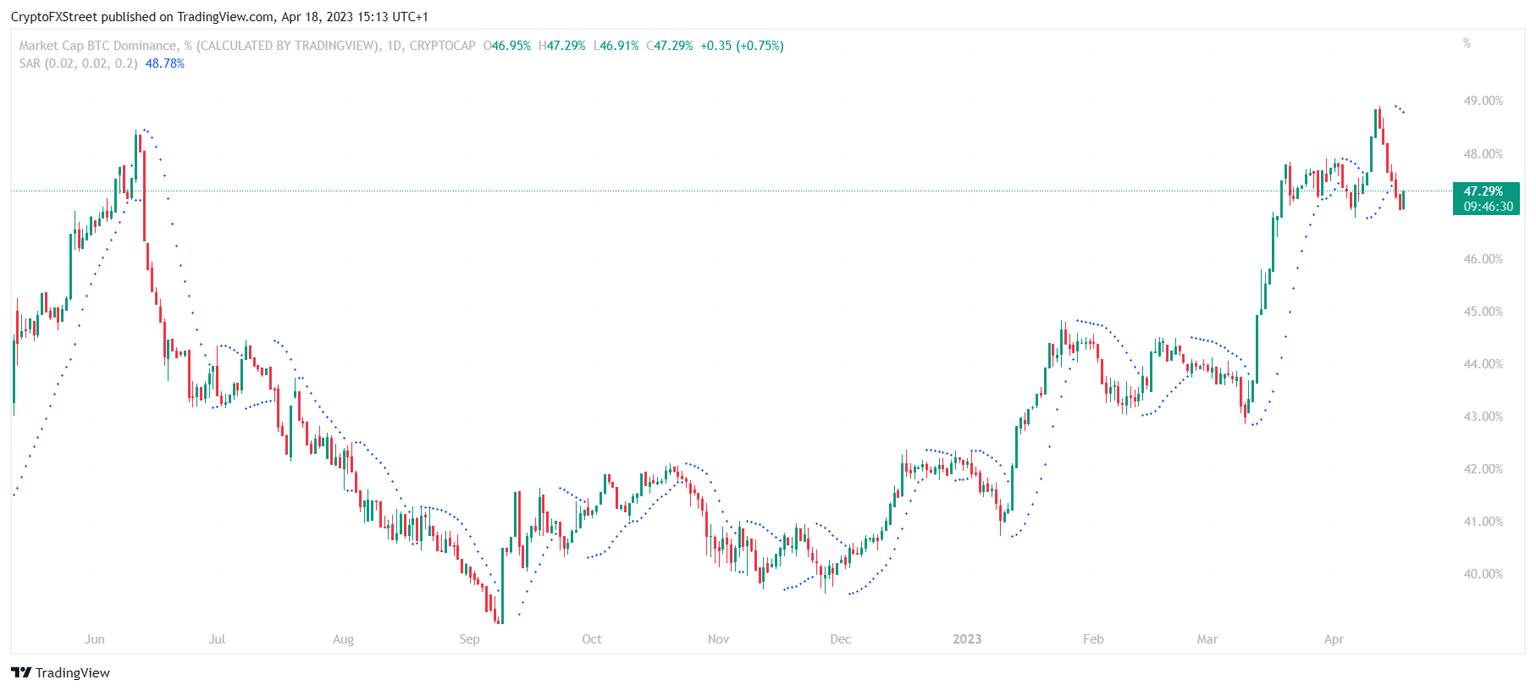
Task: Click the Apr label on time axis
Action: [1333, 638]
